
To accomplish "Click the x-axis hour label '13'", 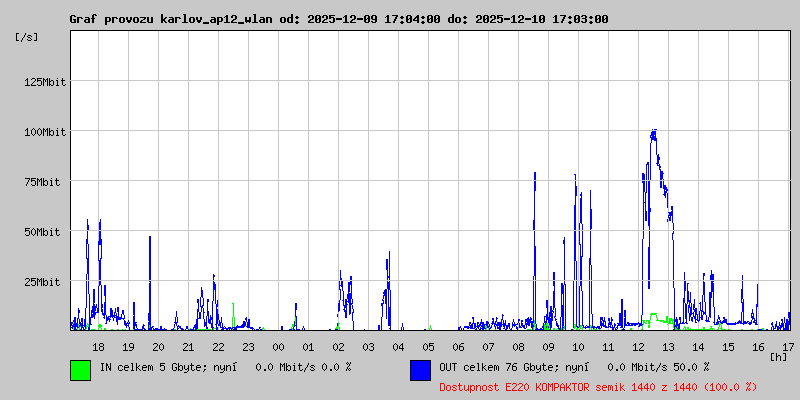I will click(668, 347).
